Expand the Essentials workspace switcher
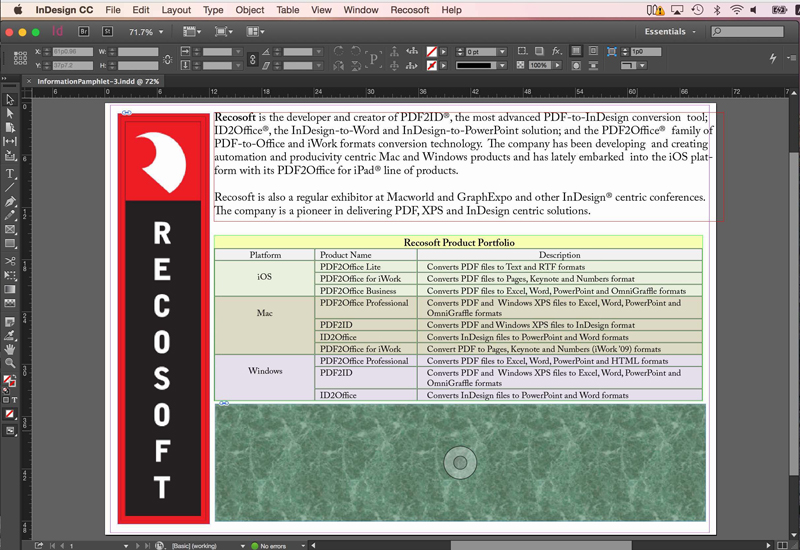800x550 pixels. click(671, 32)
